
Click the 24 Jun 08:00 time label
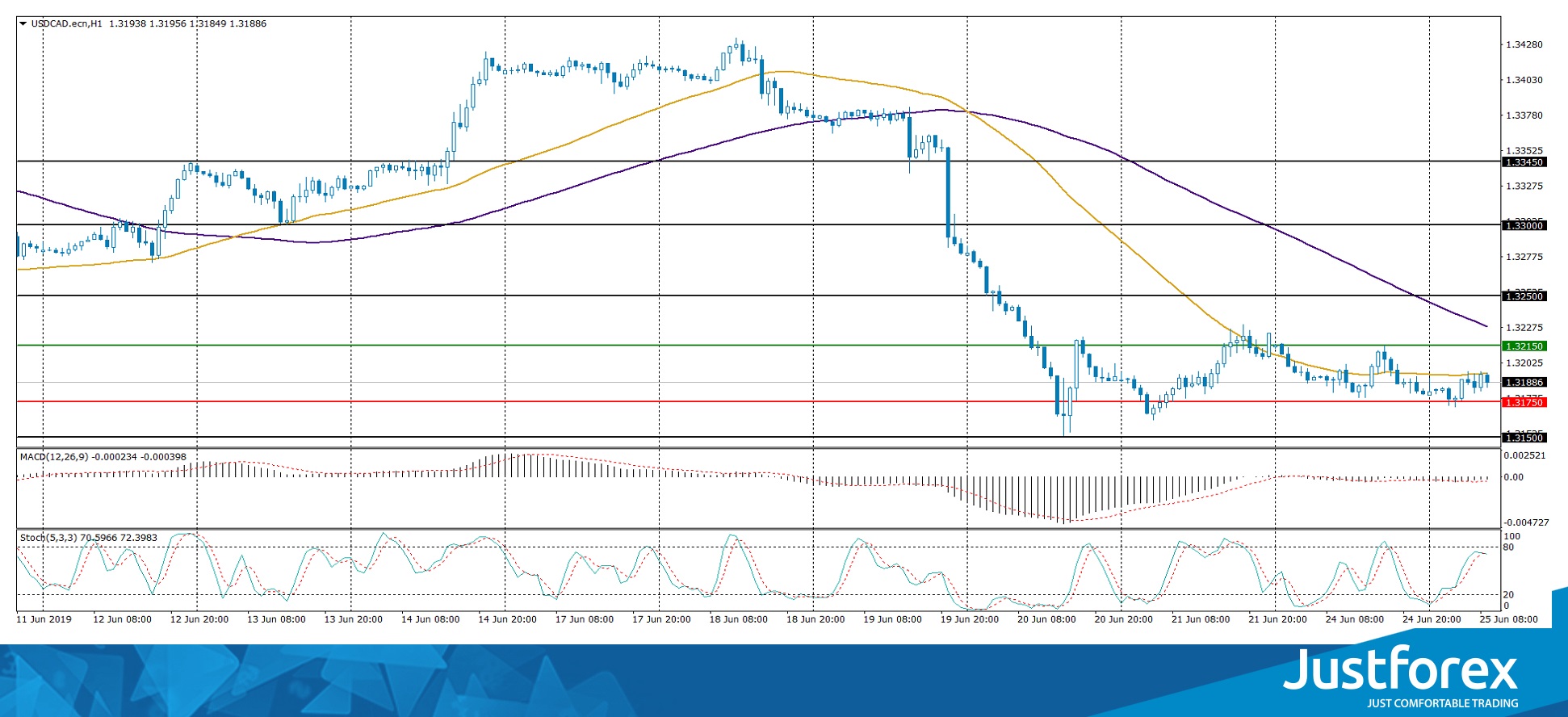pyautogui.click(x=1355, y=619)
